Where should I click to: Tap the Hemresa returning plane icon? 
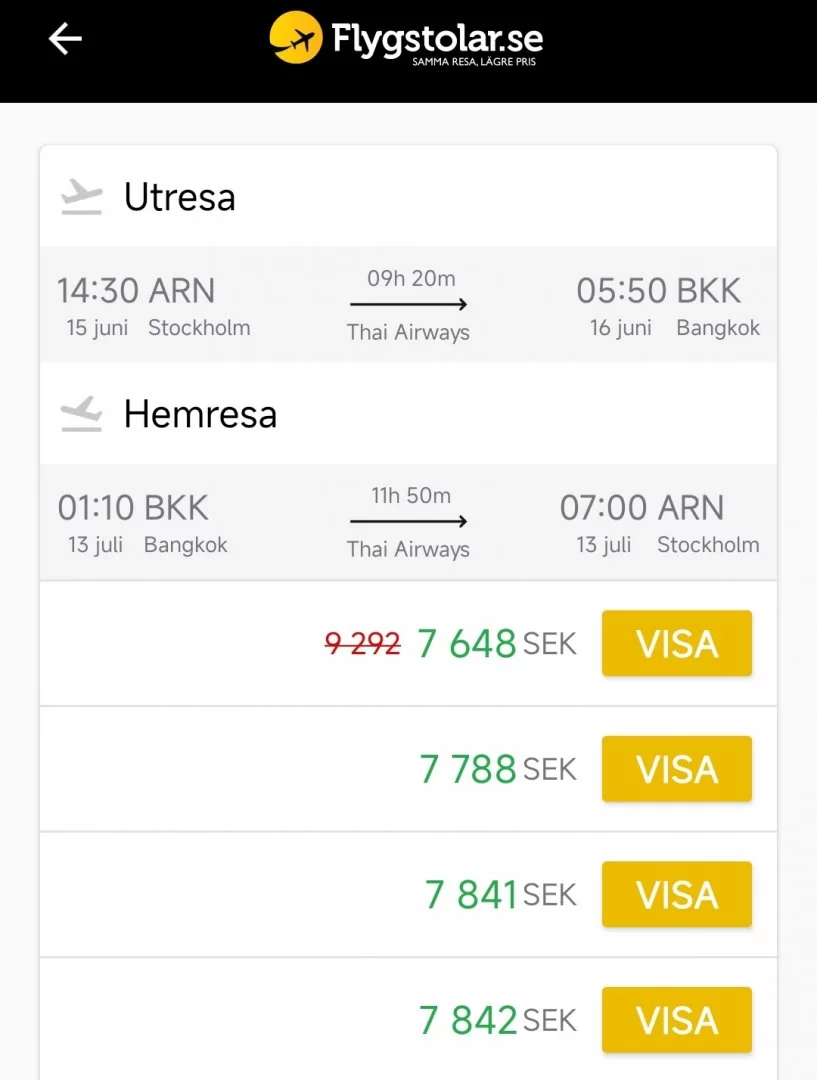point(81,414)
